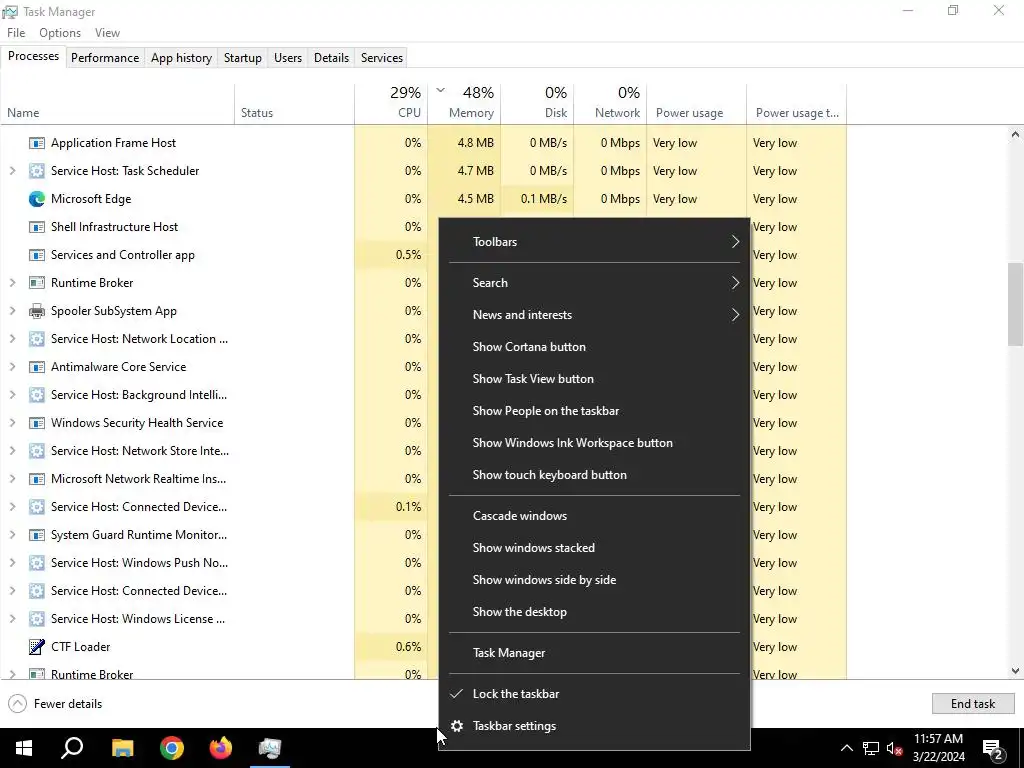Switch to the App history tab
This screenshot has width=1024, height=768.
(x=182, y=58)
